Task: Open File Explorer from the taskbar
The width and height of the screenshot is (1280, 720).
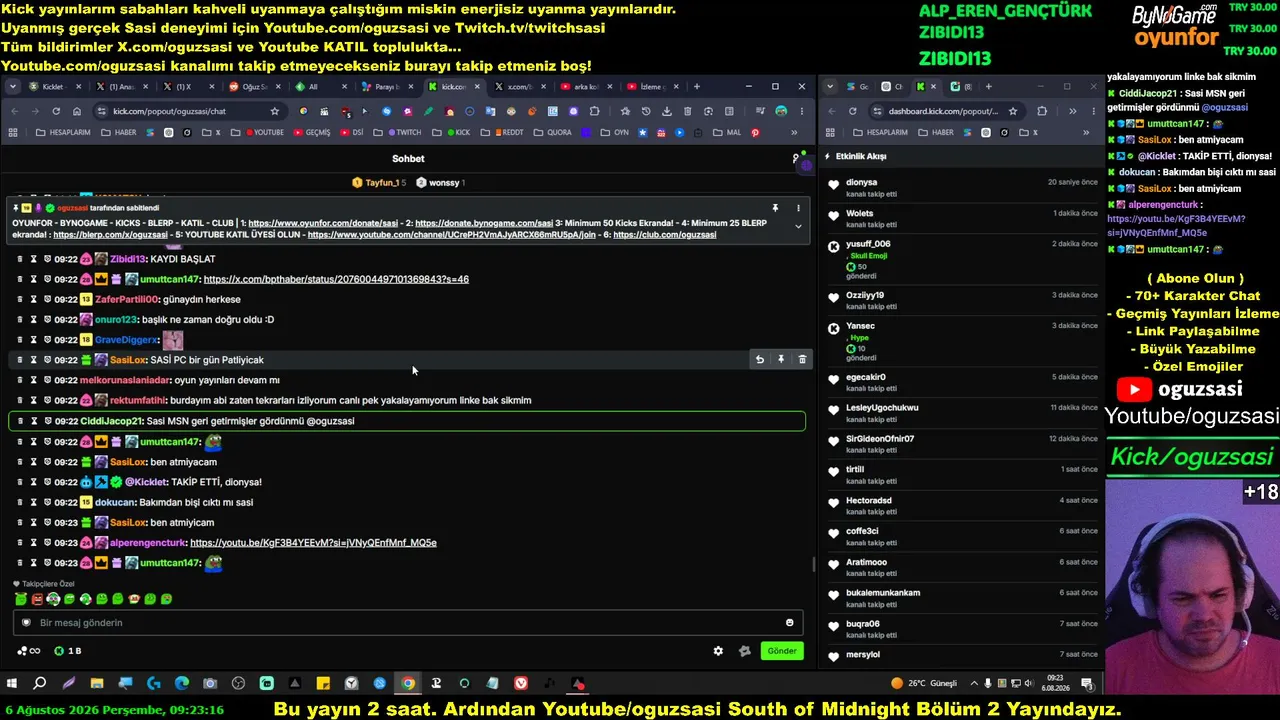Action: click(97, 684)
